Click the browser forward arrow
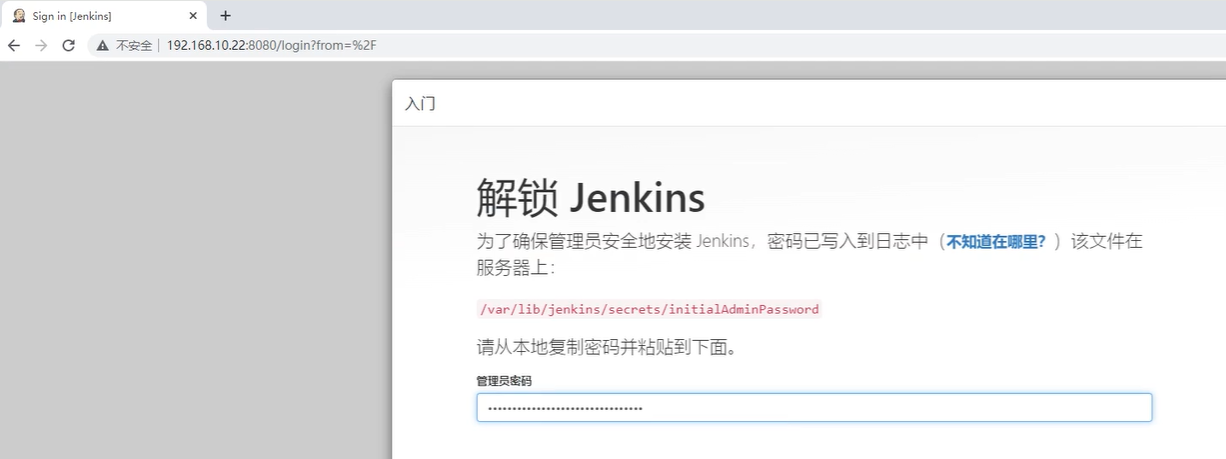 click(41, 45)
